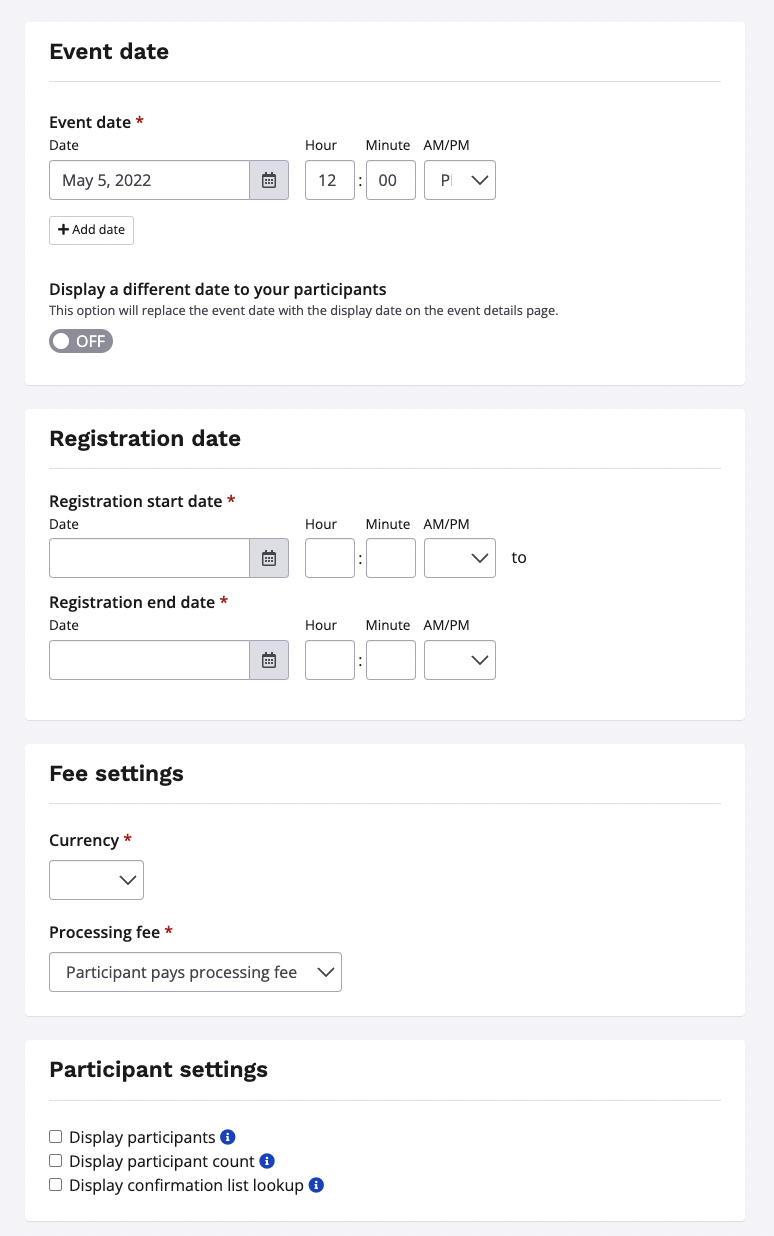Check the Display participants checkbox
This screenshot has height=1236, width=774.
[56, 1137]
